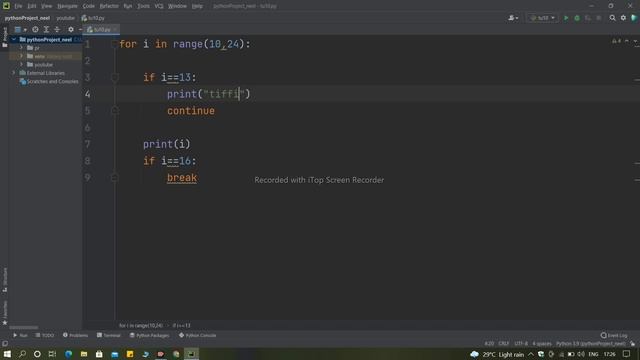Open the Window menu
640x360 pixels.
click(x=177, y=6)
